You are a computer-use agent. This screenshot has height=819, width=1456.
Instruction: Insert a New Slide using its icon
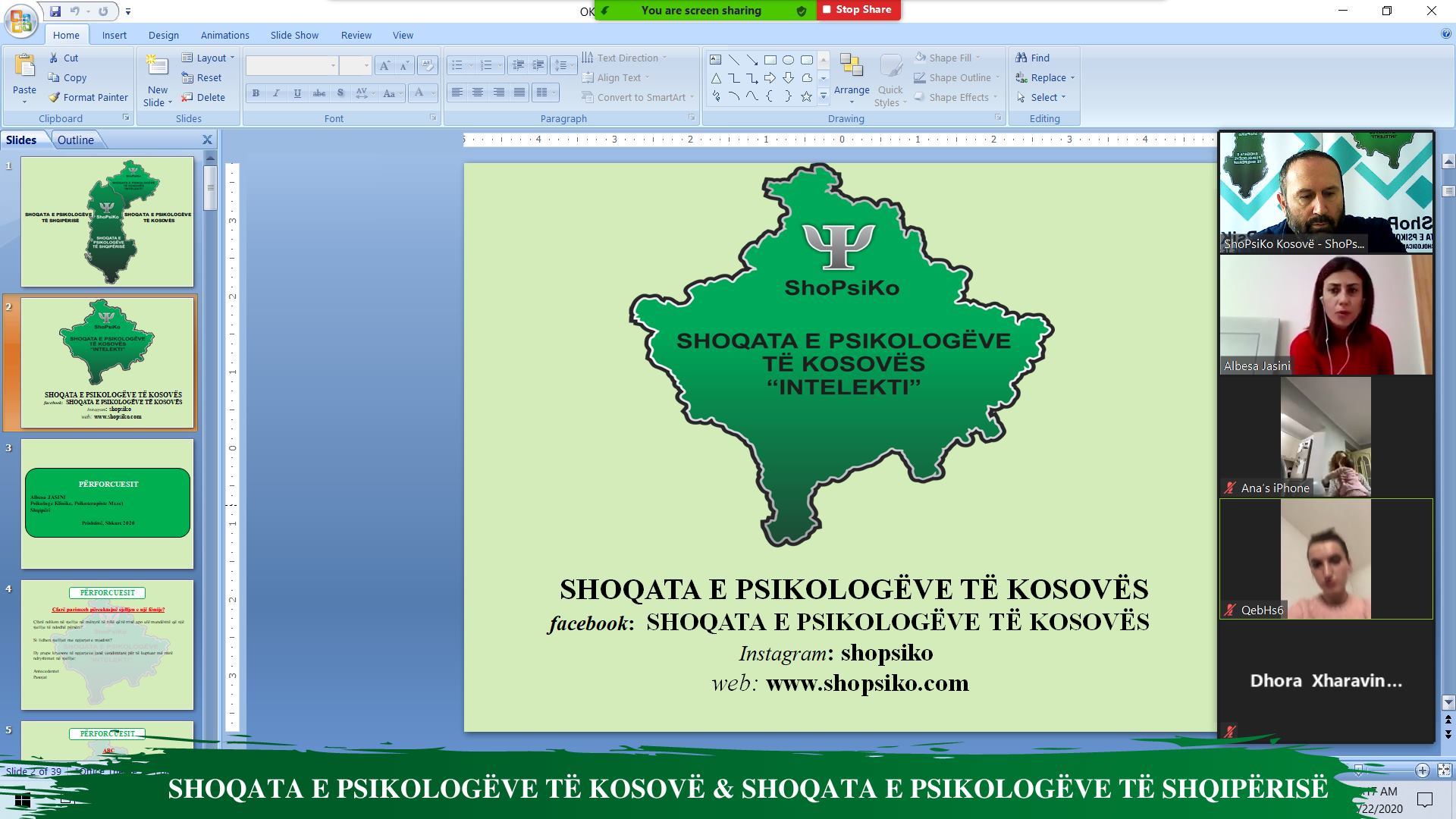click(x=158, y=65)
